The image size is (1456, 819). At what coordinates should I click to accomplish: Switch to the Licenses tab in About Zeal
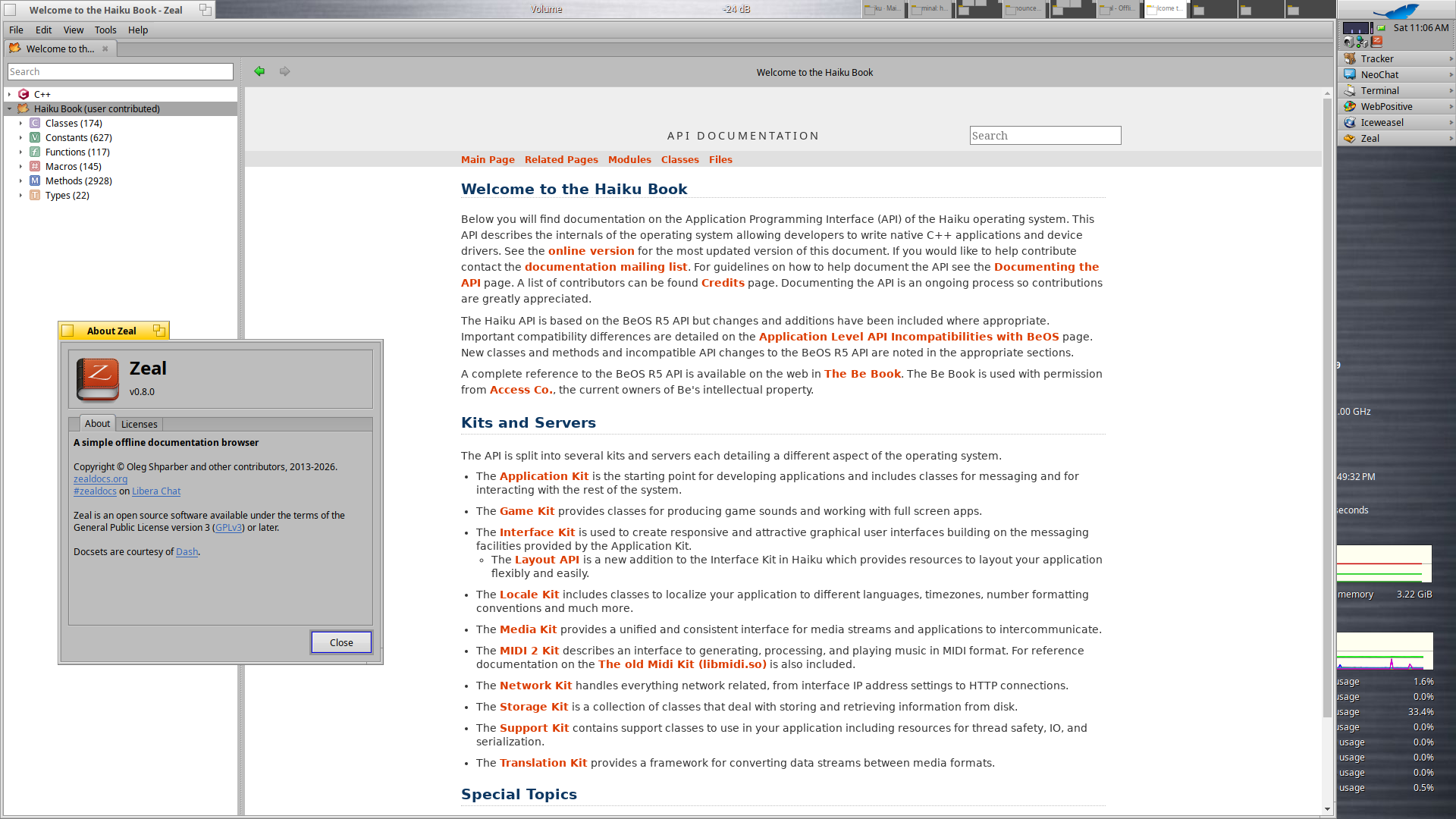point(140,424)
